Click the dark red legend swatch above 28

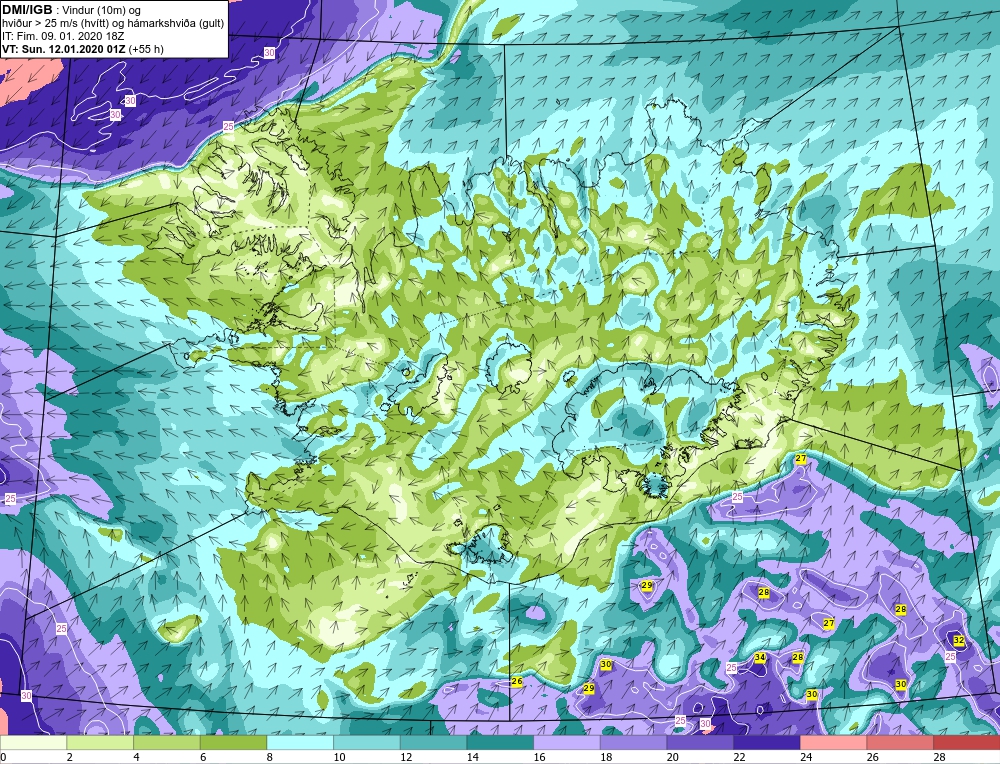click(966, 743)
